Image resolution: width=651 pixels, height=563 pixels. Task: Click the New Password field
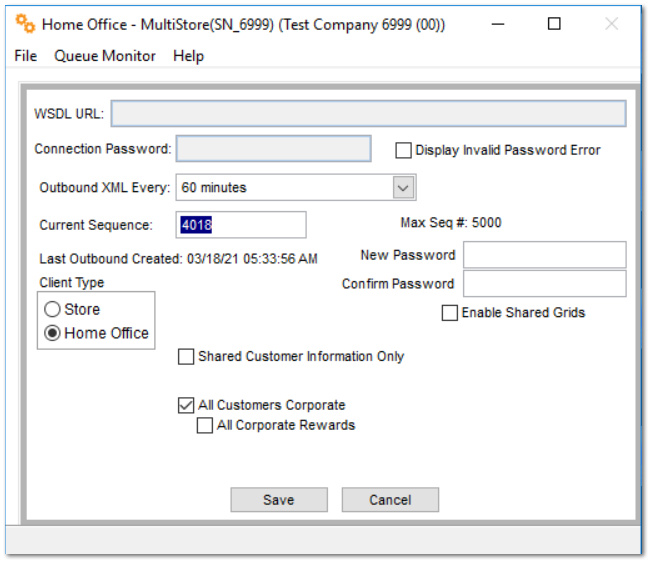coord(545,255)
